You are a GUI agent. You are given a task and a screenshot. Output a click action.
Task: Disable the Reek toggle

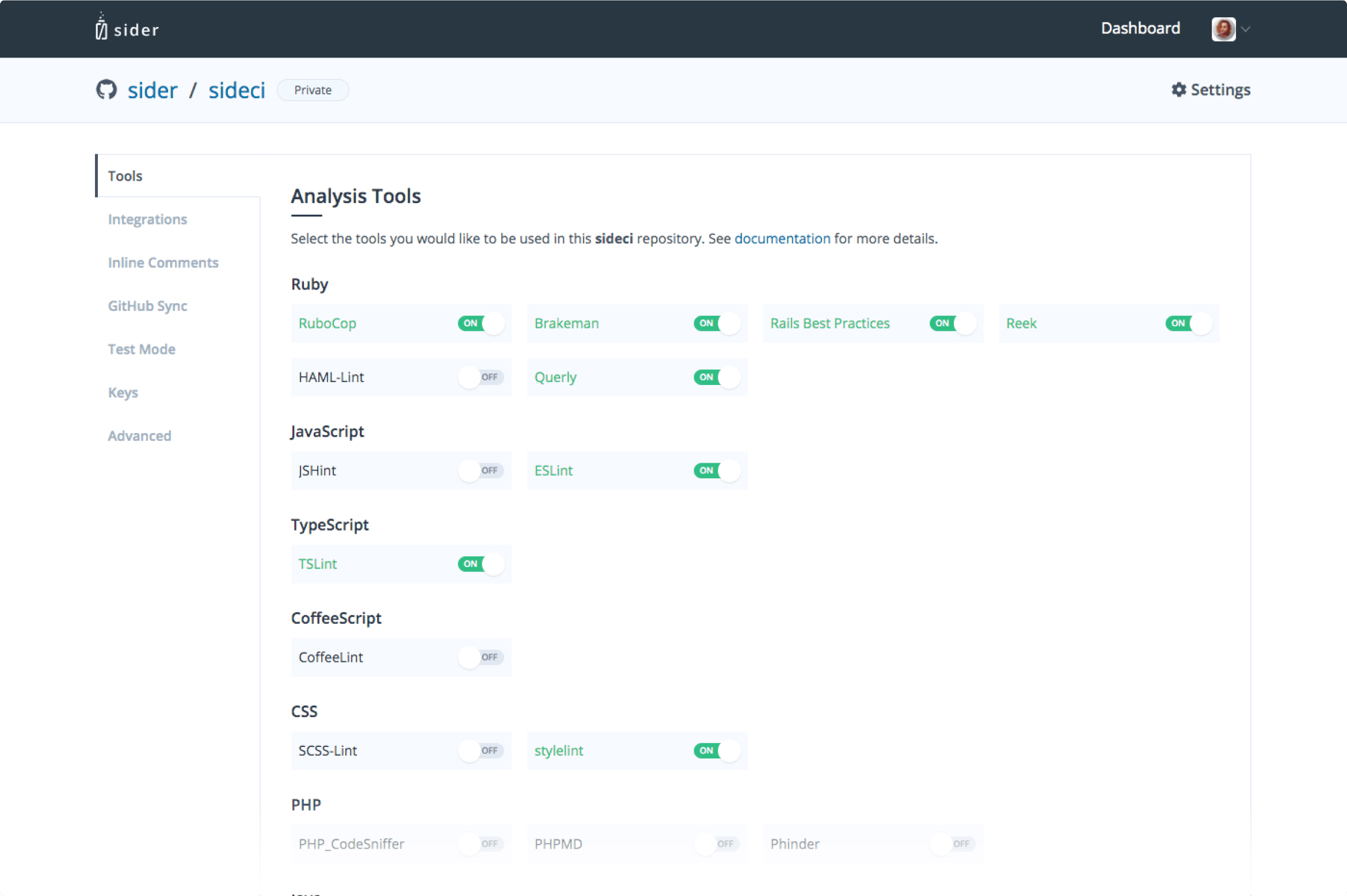point(1189,323)
